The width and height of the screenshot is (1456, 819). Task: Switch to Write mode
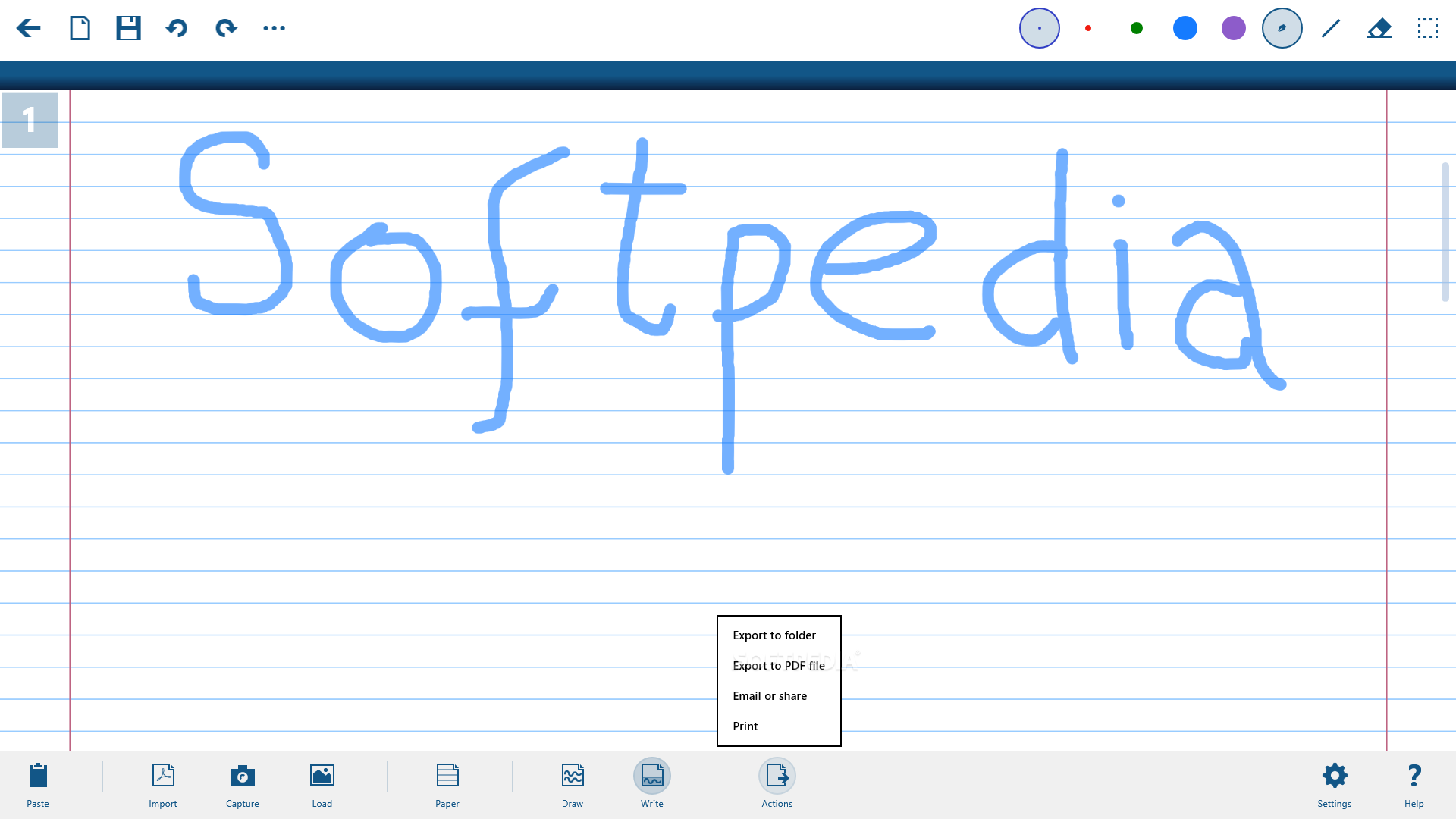pos(652,785)
